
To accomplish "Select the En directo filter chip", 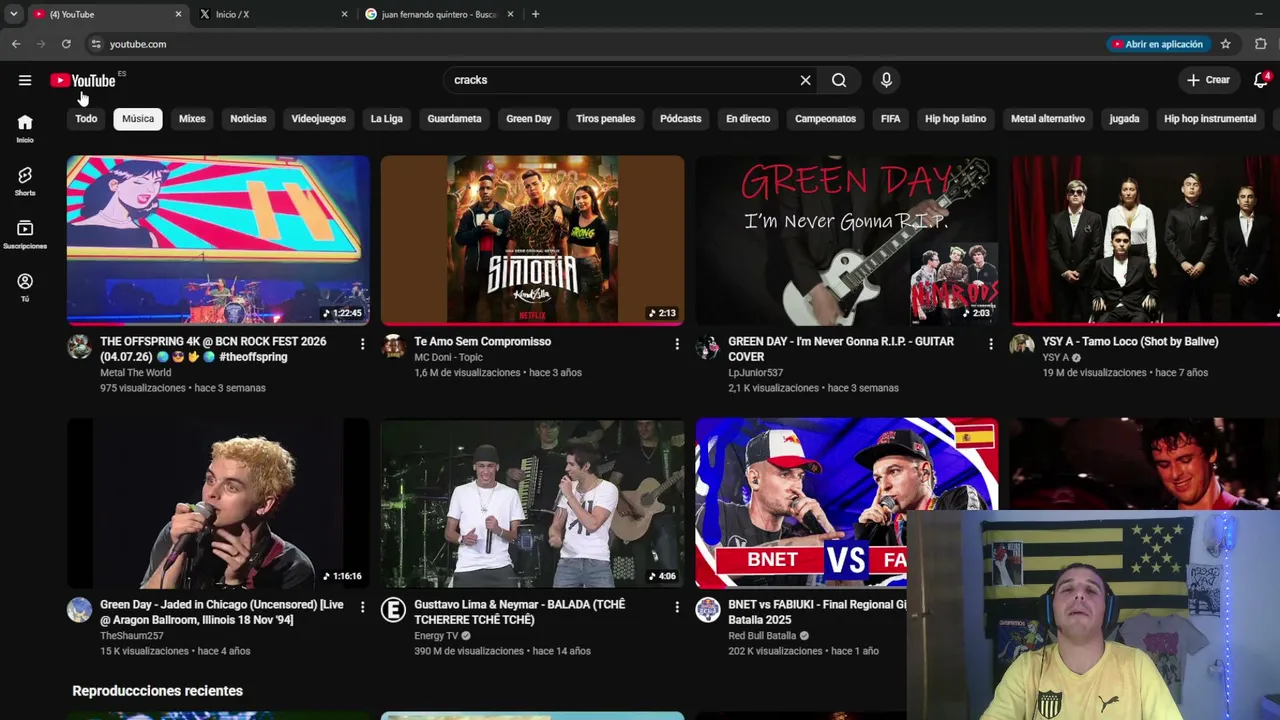I will [748, 119].
